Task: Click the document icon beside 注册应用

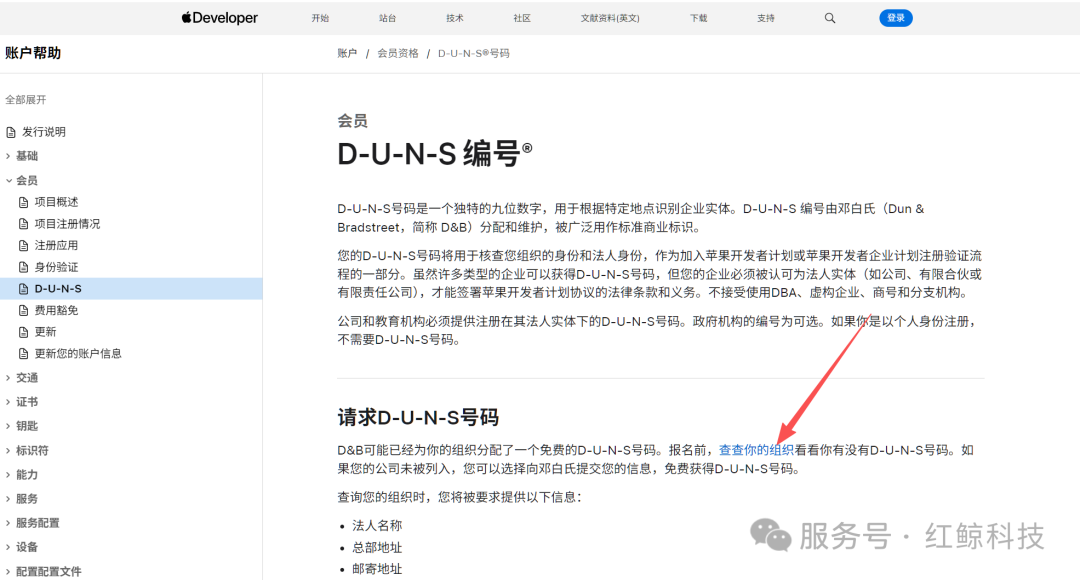Action: tap(23, 246)
